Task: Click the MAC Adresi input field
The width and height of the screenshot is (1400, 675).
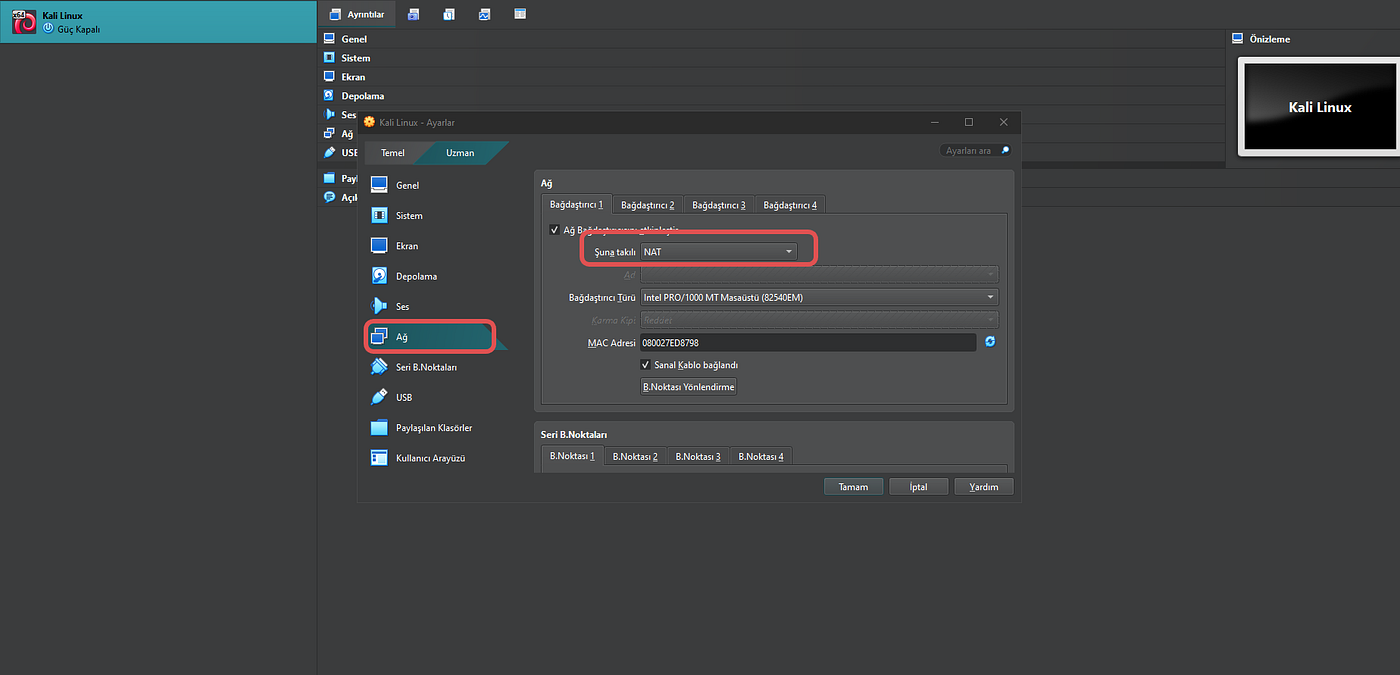Action: click(x=808, y=342)
